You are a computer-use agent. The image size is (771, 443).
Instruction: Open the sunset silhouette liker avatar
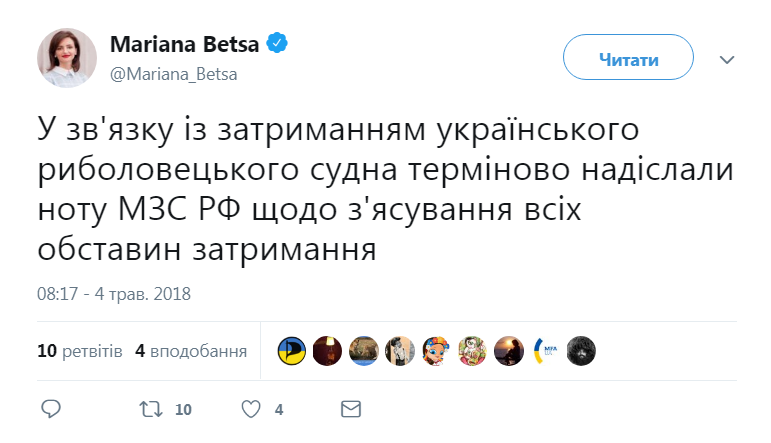509,350
